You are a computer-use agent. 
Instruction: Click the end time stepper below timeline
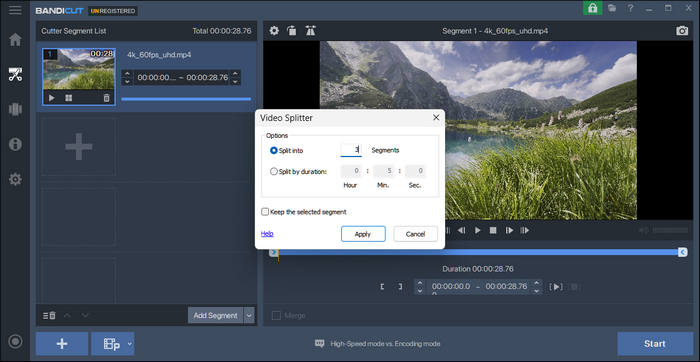coord(537,287)
